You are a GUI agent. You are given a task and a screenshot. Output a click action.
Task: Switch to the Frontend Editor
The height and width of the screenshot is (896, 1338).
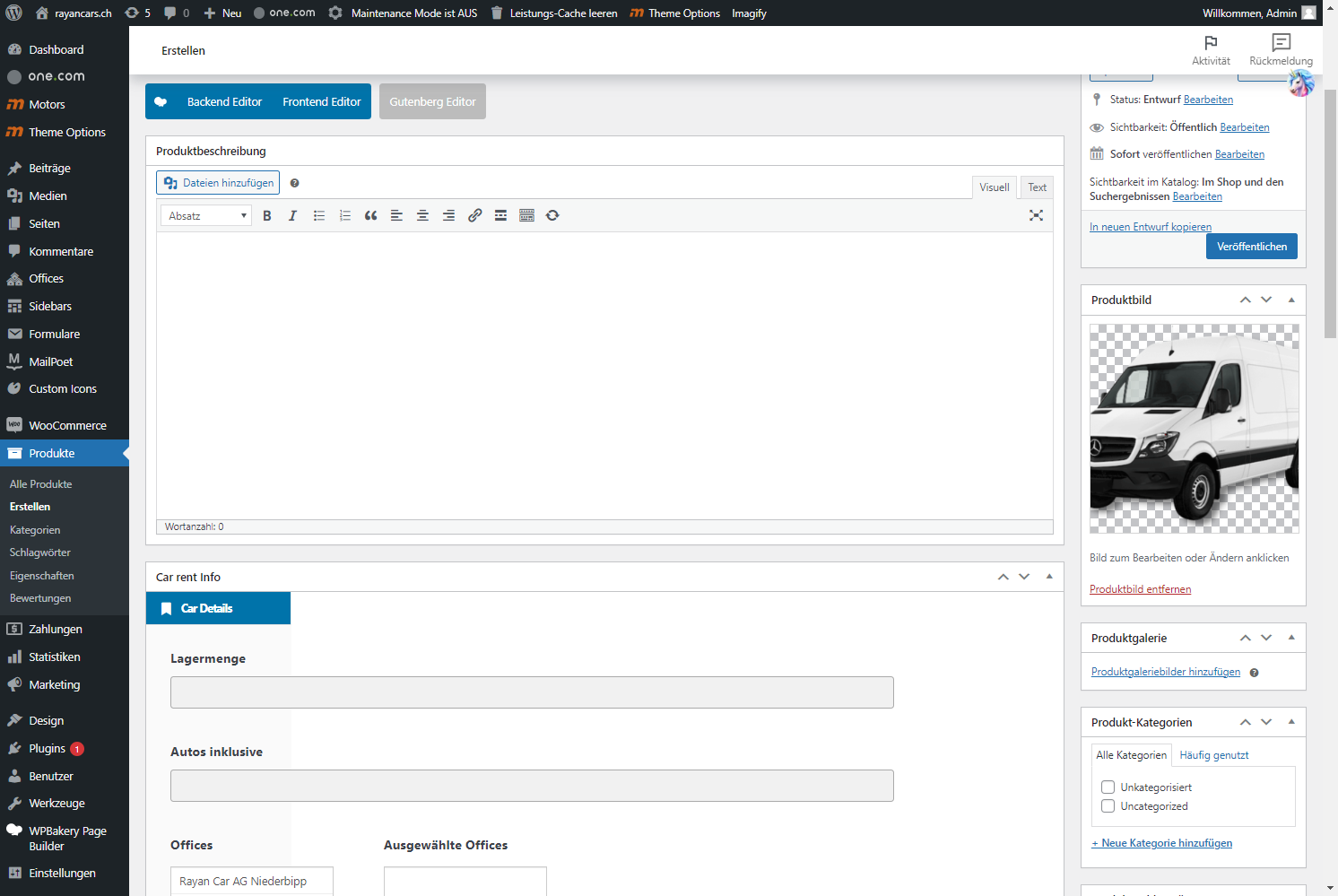tap(322, 102)
